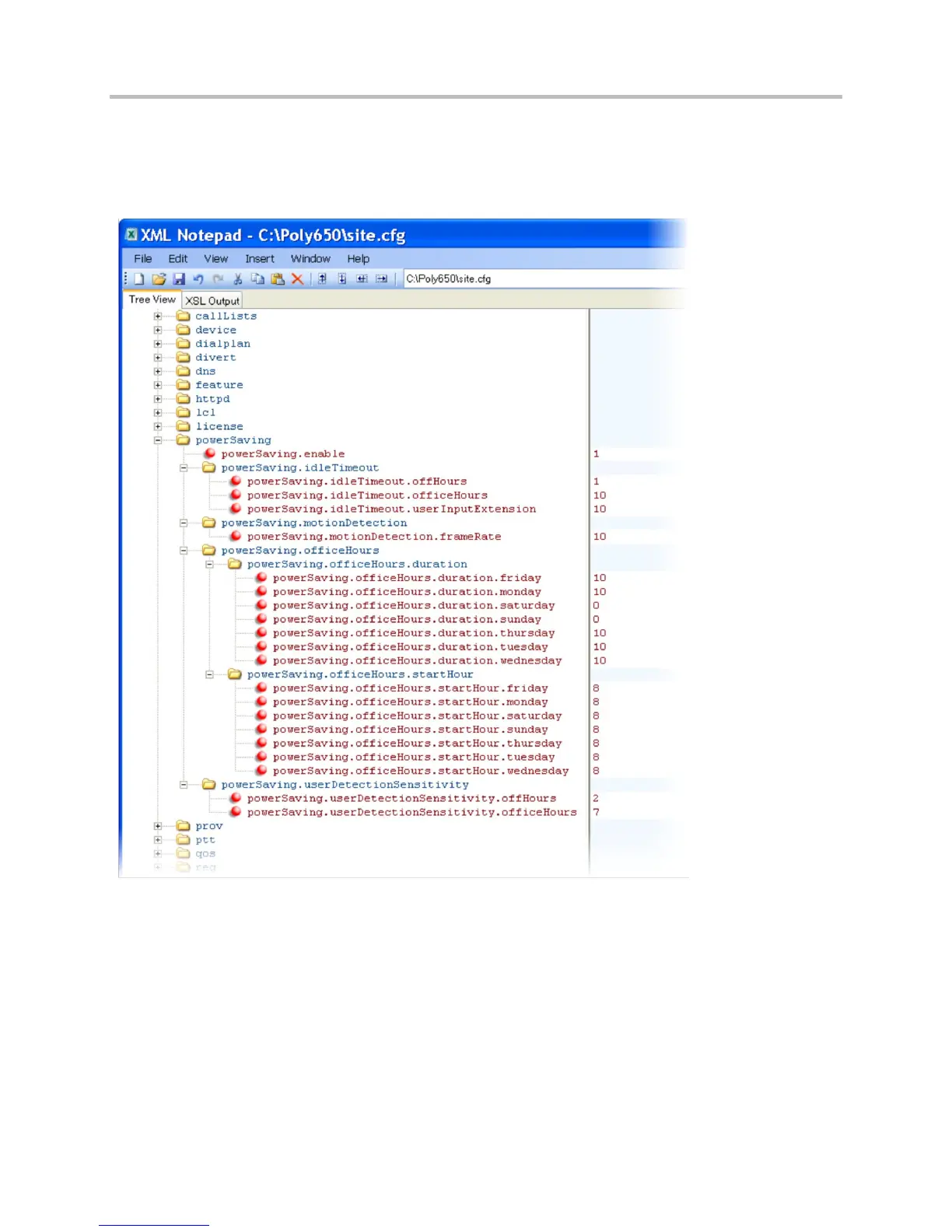Viewport: 952px width, 1232px height.
Task: Expand the ptt node
Action: pos(158,840)
